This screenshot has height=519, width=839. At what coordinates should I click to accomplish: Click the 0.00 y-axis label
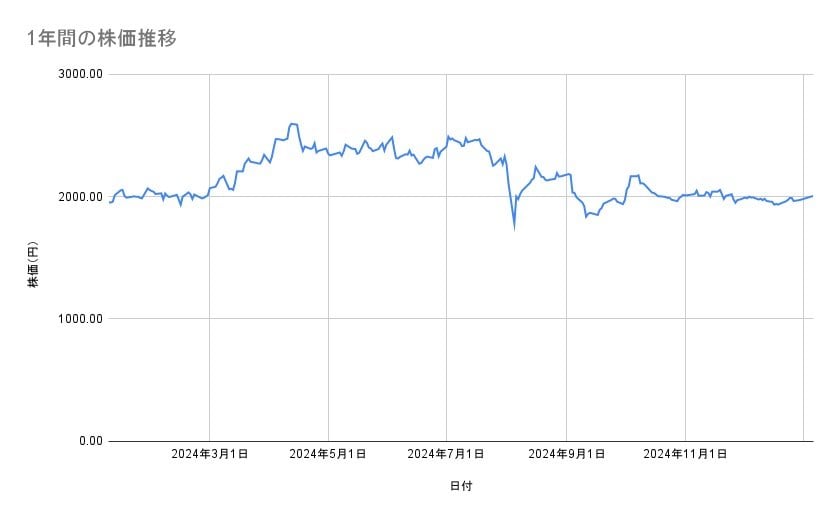88,441
